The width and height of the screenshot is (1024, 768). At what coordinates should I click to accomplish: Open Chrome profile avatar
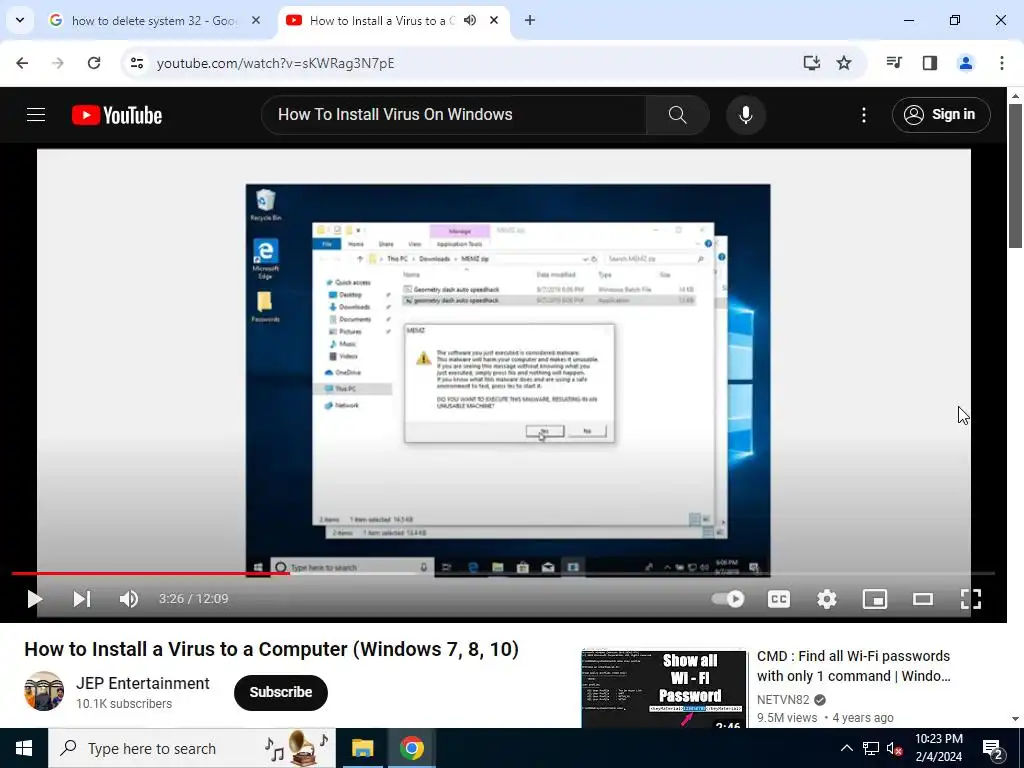pos(965,63)
